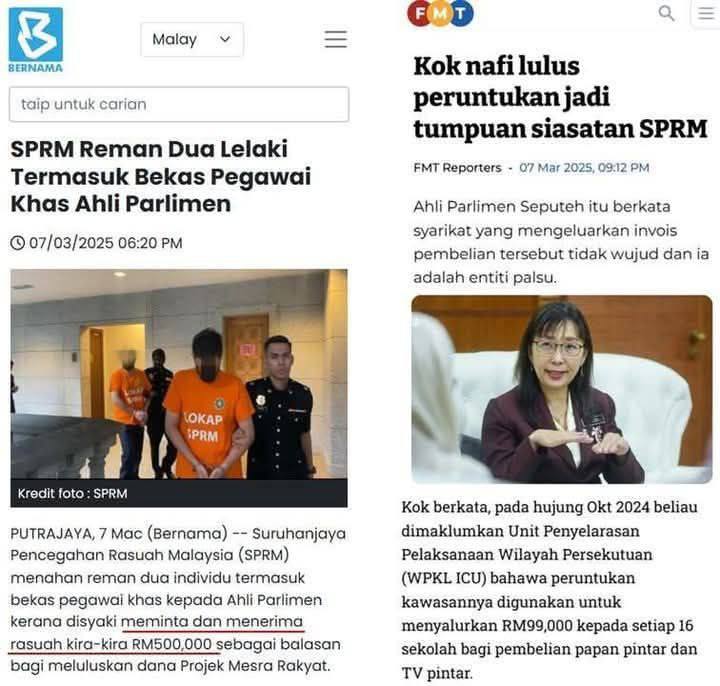Open the Kok nafi lulus peruntukan headline
The width and height of the screenshot is (720, 686).
coord(560,97)
